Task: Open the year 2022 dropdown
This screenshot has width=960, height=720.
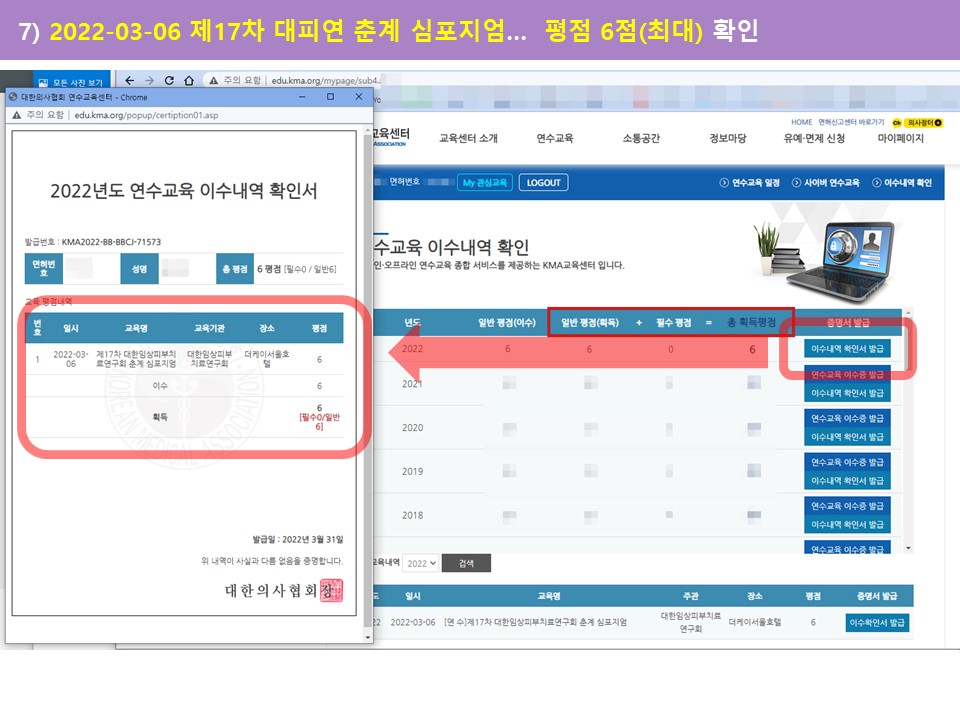Action: [421, 564]
